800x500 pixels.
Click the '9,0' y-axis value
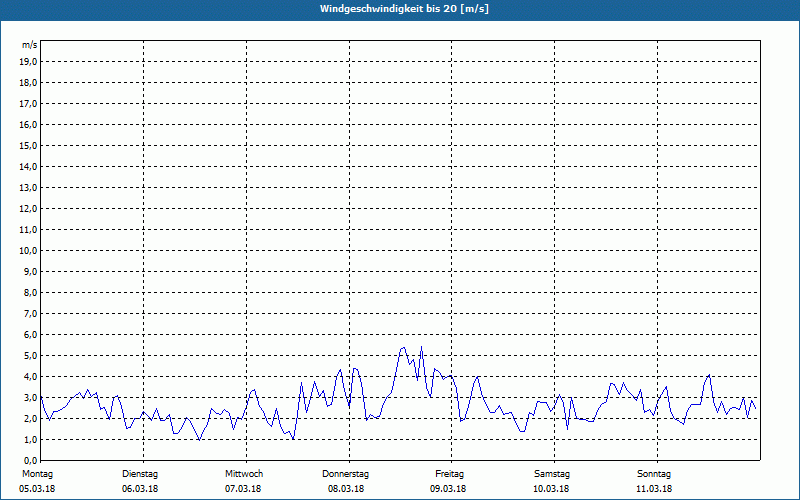30,271
